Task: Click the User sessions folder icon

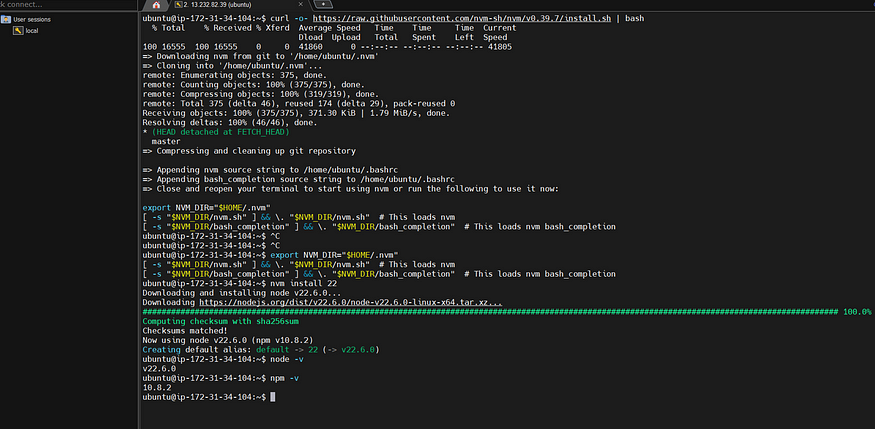Action: 6,20
